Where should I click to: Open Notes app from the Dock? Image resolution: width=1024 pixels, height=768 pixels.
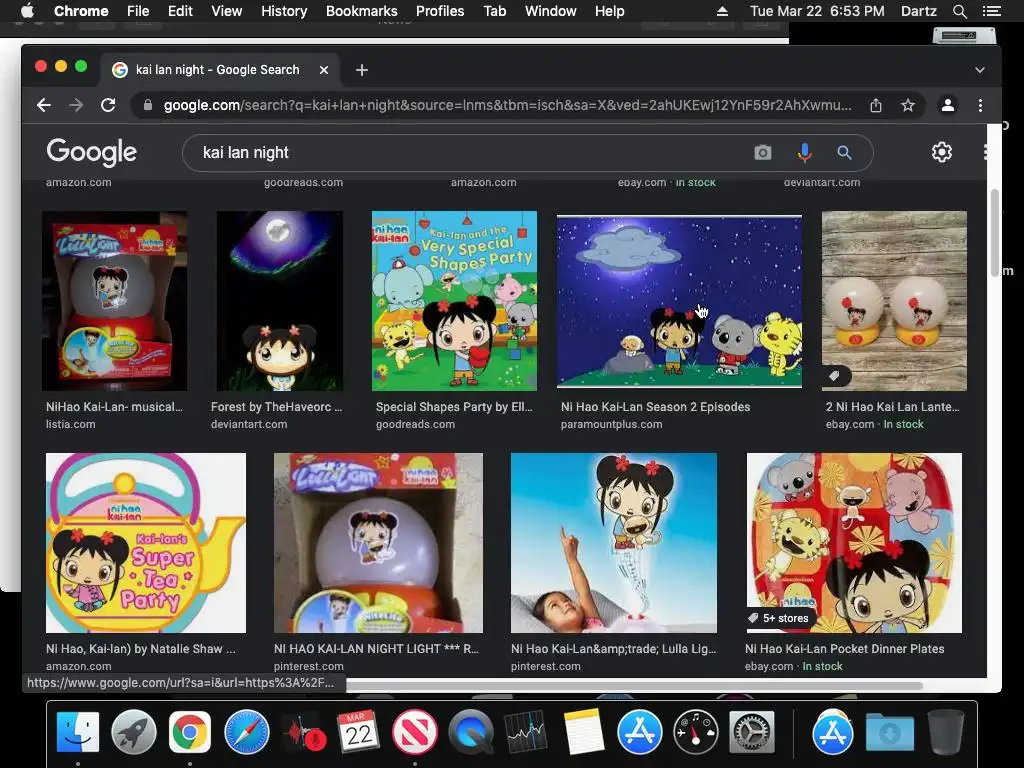[583, 732]
